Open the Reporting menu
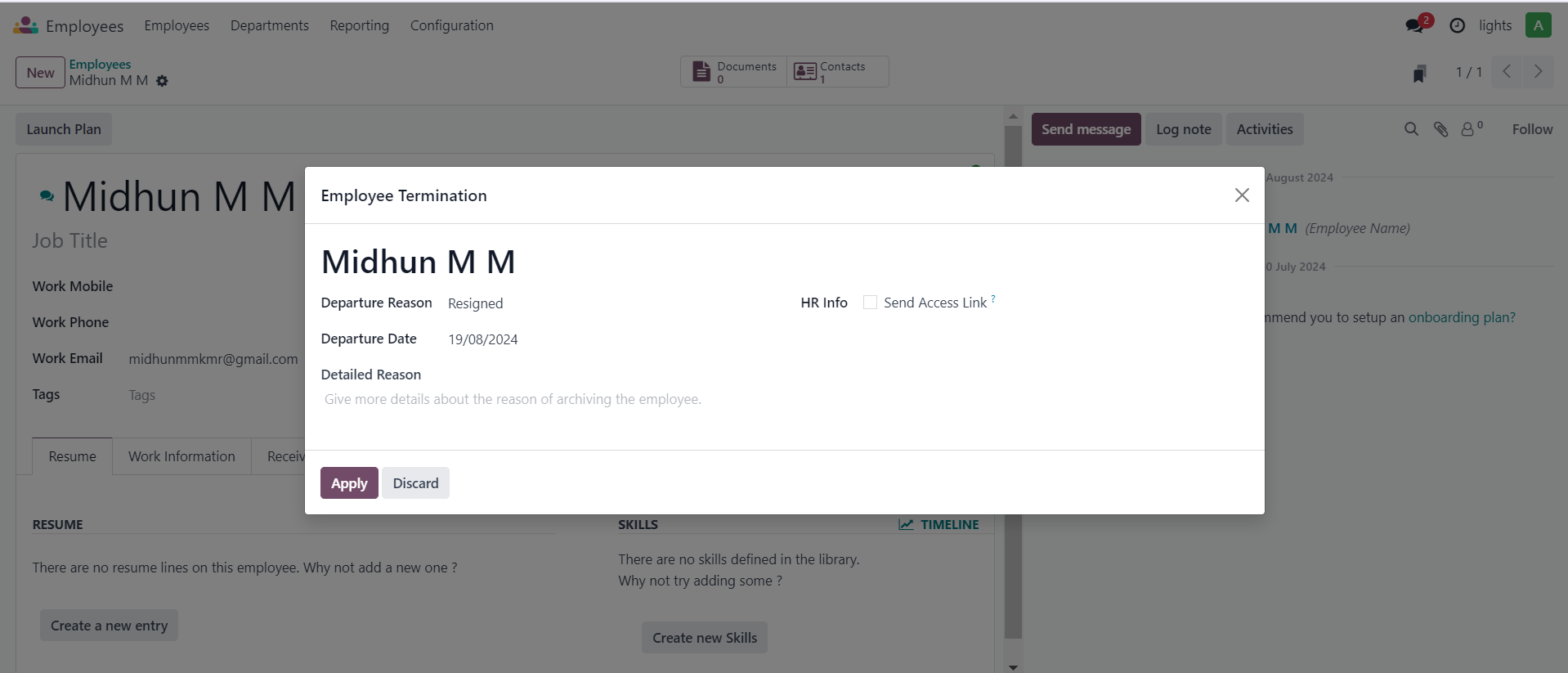 click(359, 25)
